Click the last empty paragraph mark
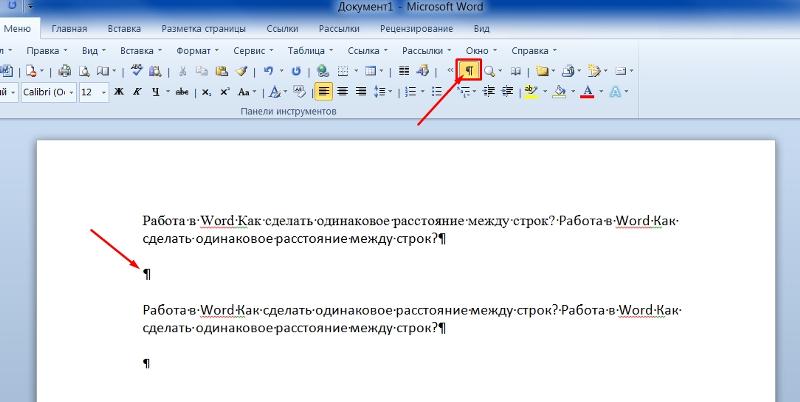 [146, 364]
